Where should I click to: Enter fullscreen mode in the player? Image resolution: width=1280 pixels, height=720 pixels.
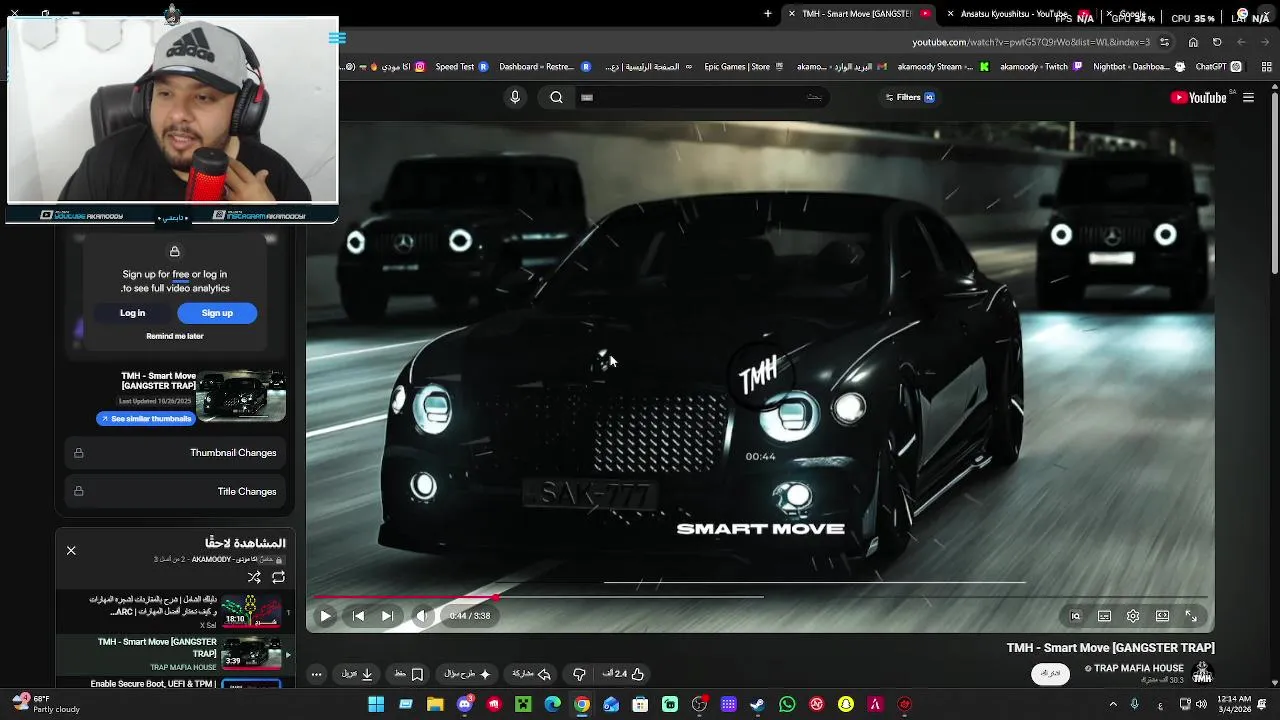coord(1191,616)
